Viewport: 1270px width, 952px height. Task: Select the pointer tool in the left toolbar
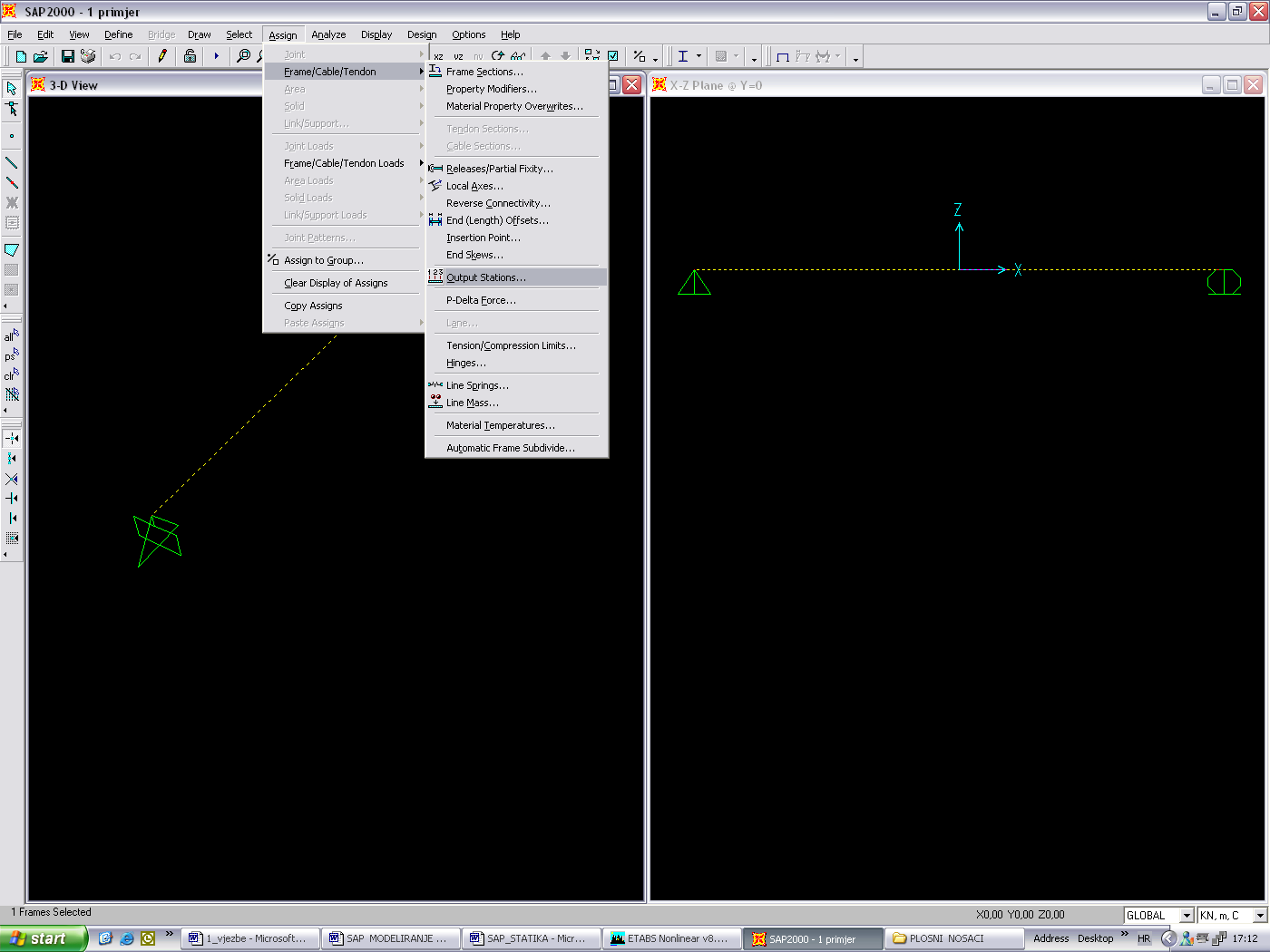click(x=12, y=89)
